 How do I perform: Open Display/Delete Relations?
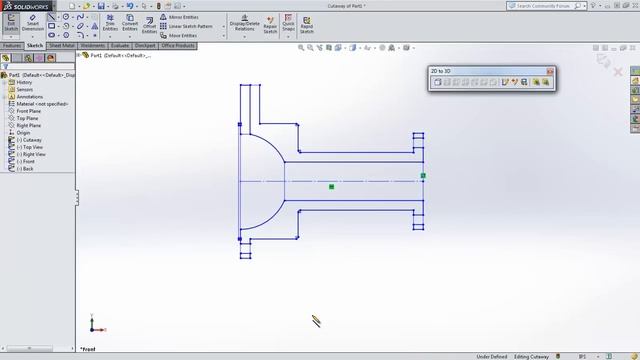pos(244,22)
